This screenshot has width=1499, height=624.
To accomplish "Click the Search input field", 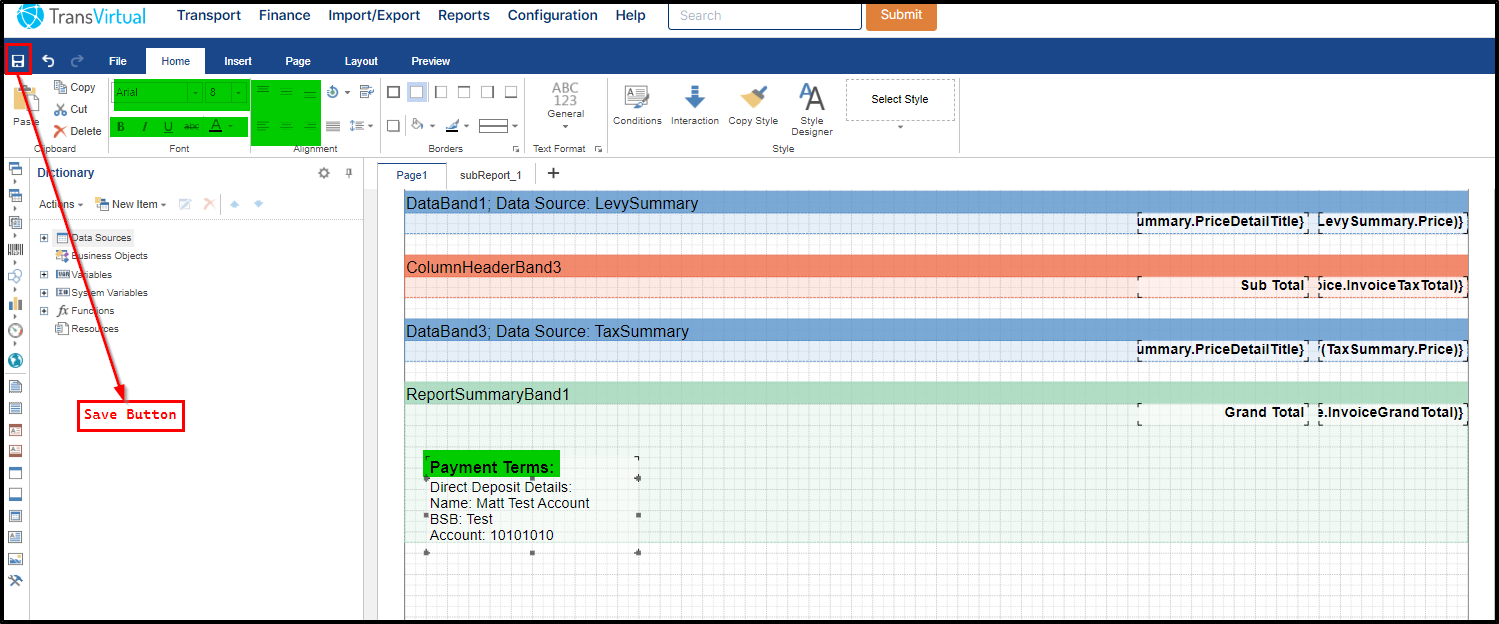I will pos(764,15).
